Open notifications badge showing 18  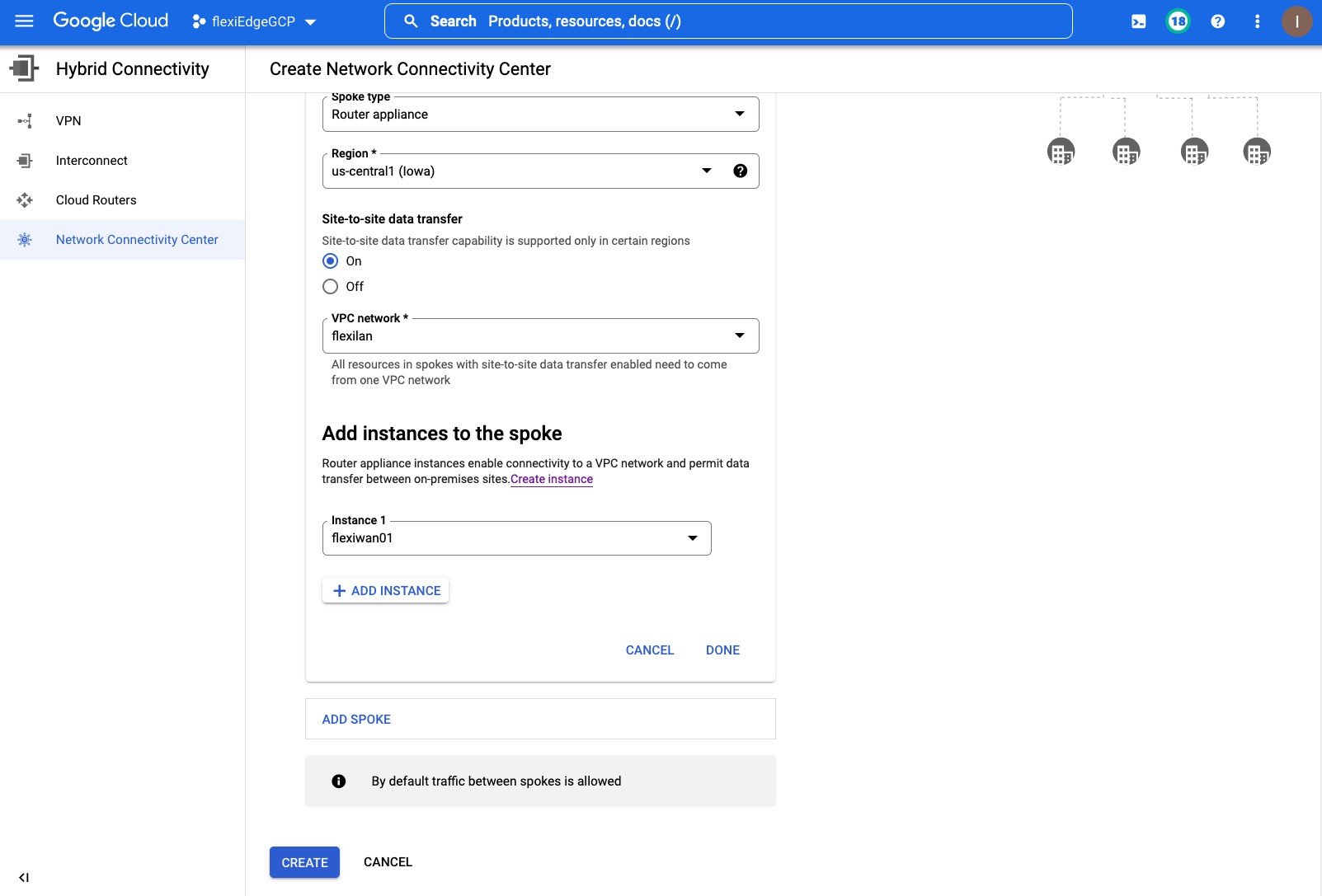click(1178, 21)
